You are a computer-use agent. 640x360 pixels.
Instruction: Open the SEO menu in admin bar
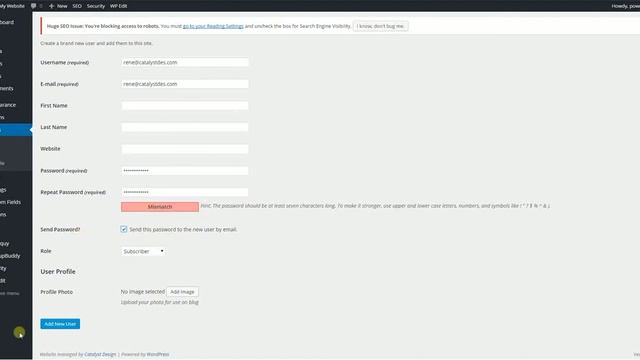(77, 6)
